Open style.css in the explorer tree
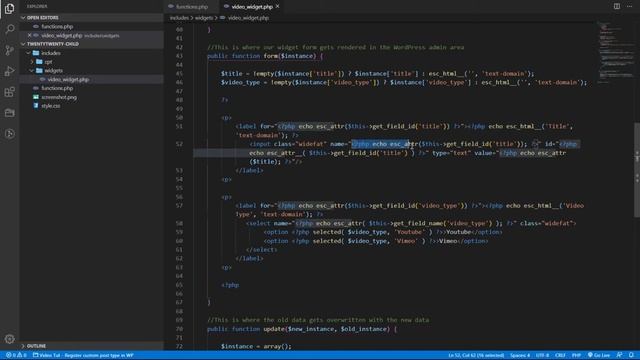 pos(51,106)
